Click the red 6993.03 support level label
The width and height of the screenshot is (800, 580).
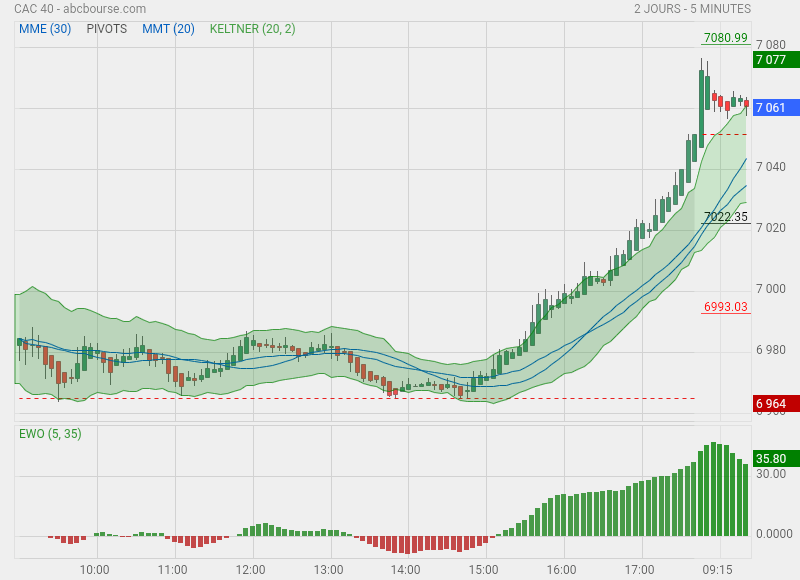[726, 307]
